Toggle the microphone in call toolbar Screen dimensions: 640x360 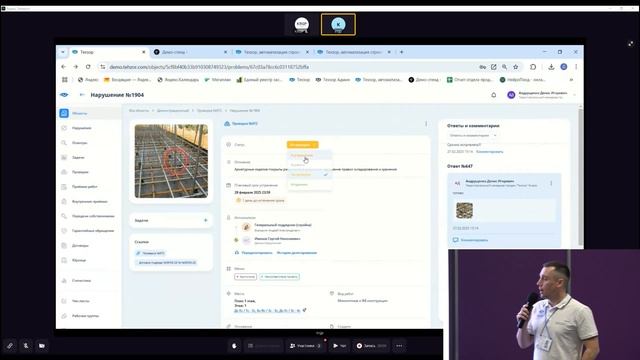(26, 346)
